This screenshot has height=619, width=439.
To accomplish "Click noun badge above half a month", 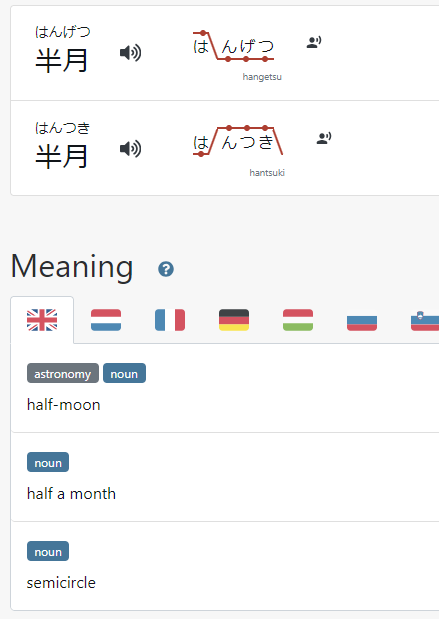I will click(48, 462).
